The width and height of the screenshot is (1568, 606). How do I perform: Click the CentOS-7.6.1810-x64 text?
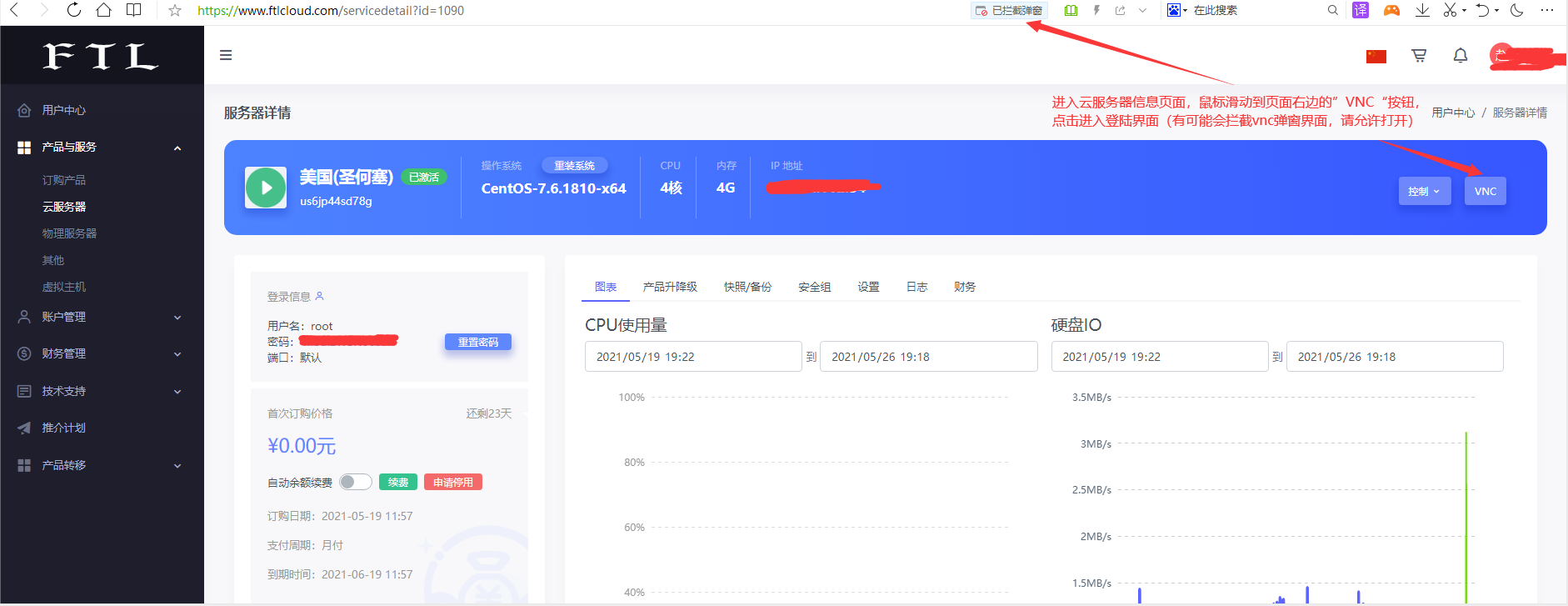(x=553, y=188)
